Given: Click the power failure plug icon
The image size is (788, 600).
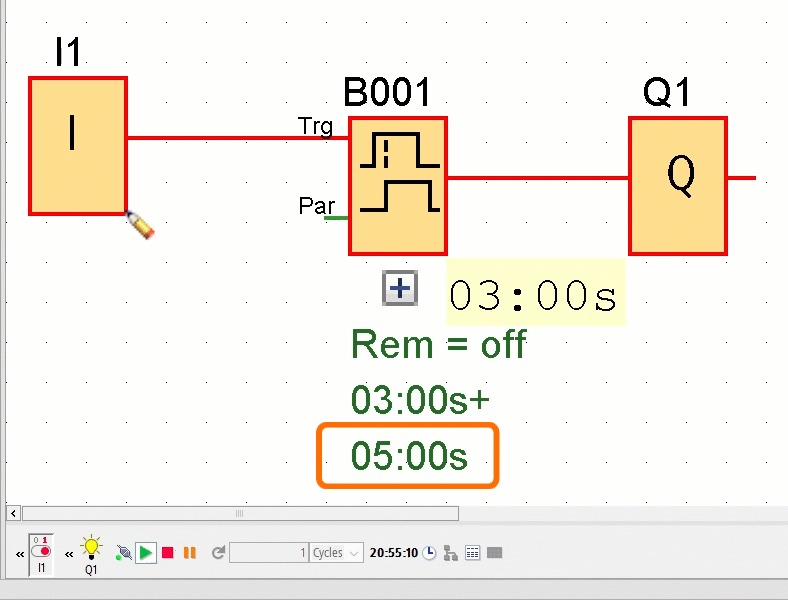Looking at the screenshot, I should tap(124, 553).
